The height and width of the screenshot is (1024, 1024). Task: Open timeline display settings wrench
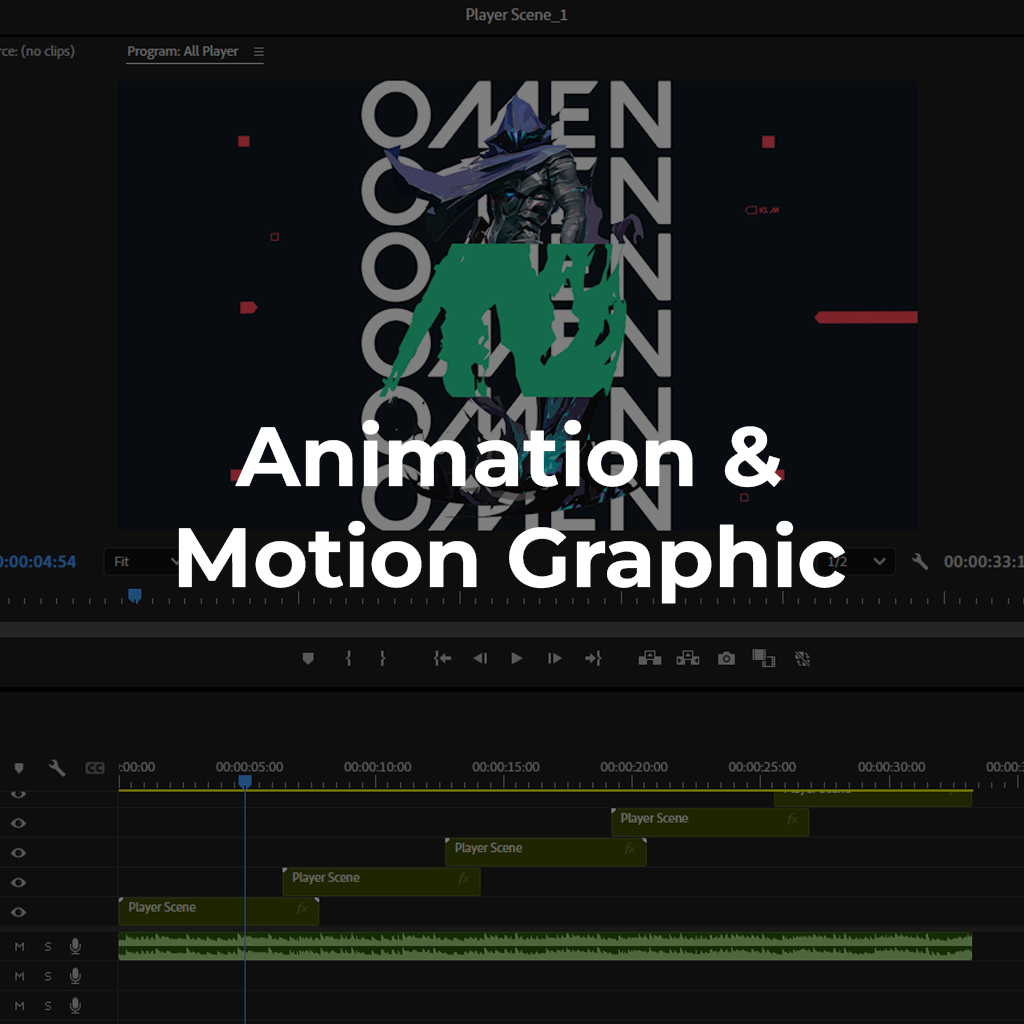[57, 768]
